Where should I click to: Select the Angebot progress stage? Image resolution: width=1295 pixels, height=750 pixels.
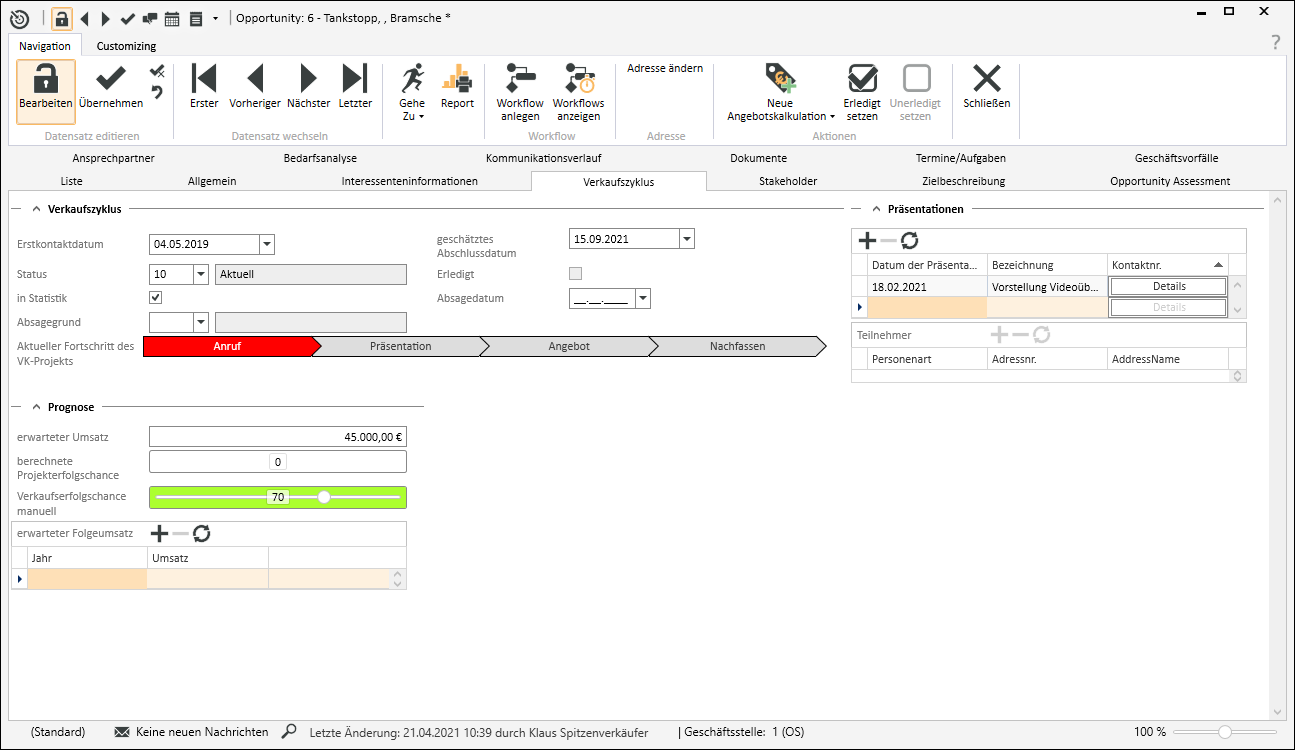coord(569,346)
